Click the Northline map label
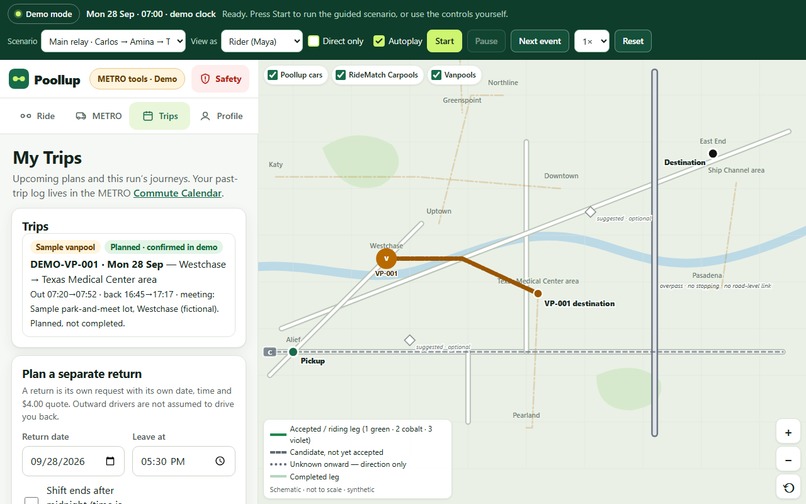The height and width of the screenshot is (504, 806). point(503,82)
